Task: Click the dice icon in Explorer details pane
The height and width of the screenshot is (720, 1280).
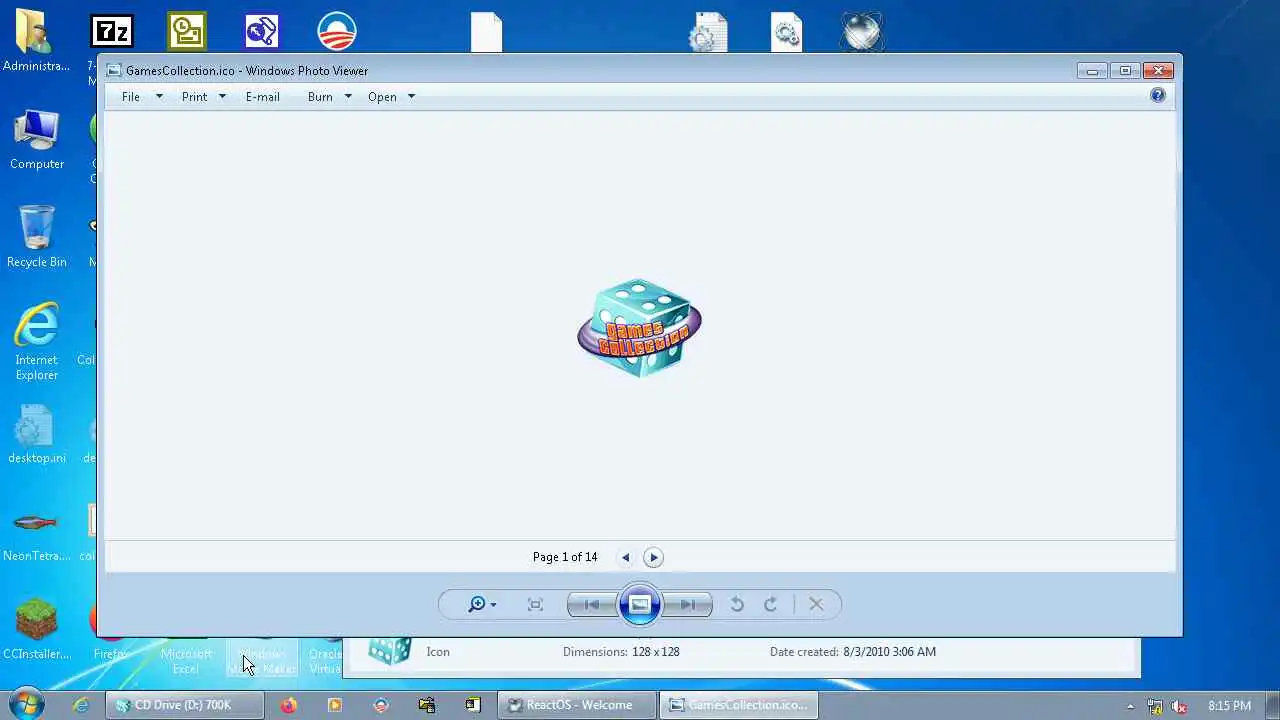Action: pos(389,651)
